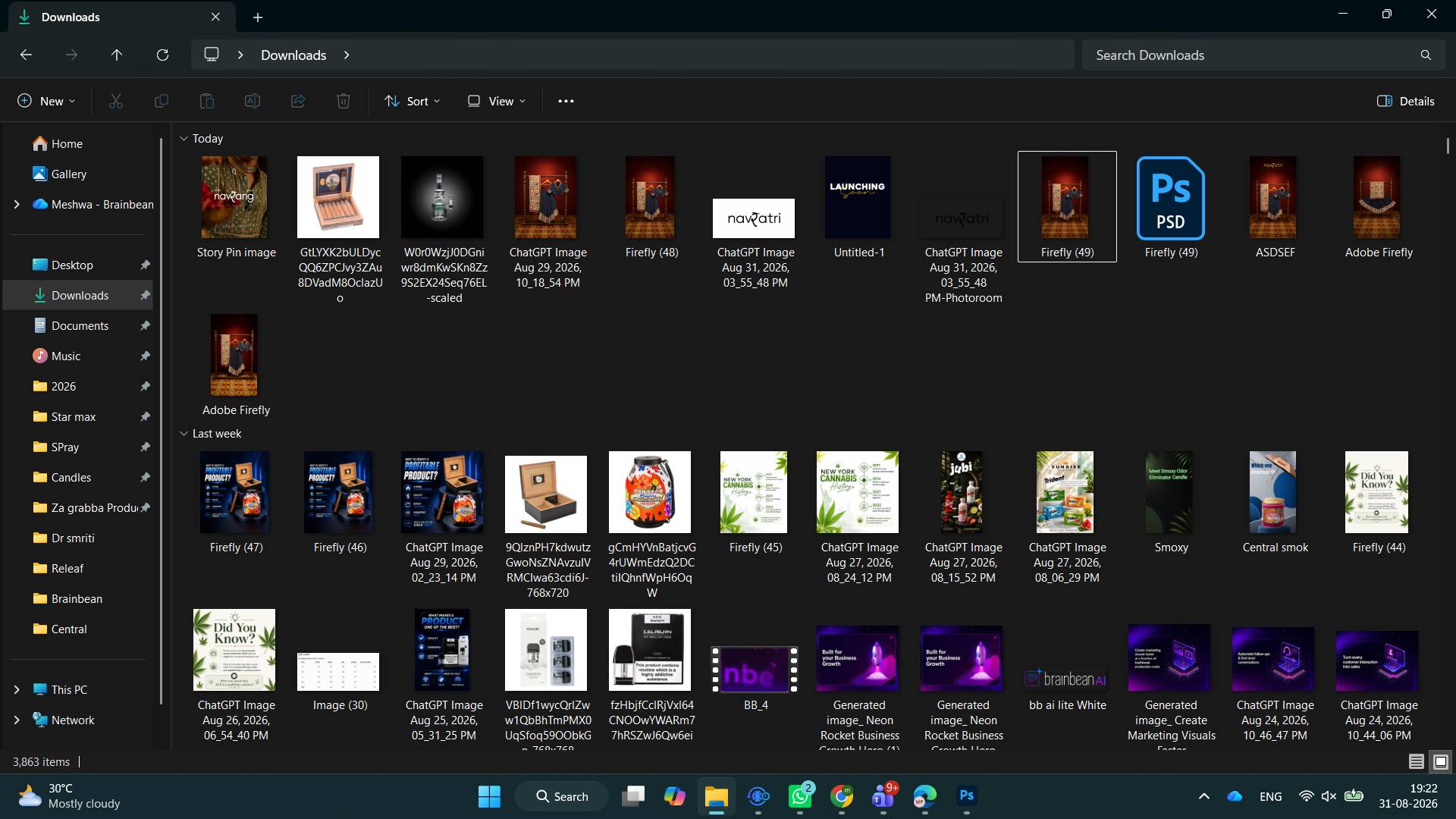Click the Search Downloads field

click(1263, 55)
